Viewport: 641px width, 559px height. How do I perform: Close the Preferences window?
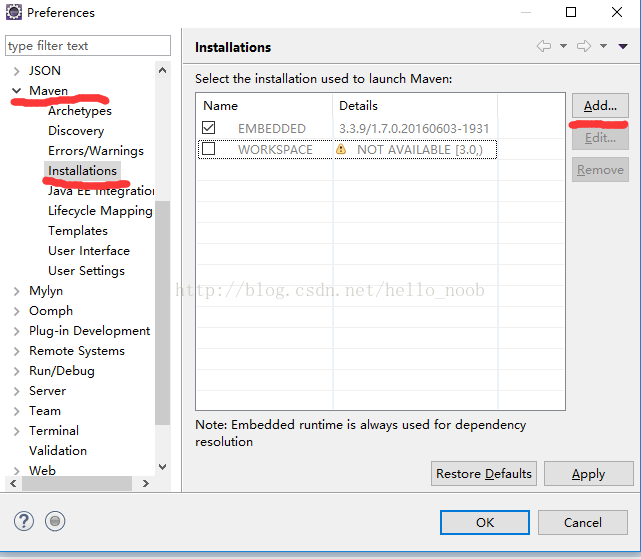pos(617,12)
